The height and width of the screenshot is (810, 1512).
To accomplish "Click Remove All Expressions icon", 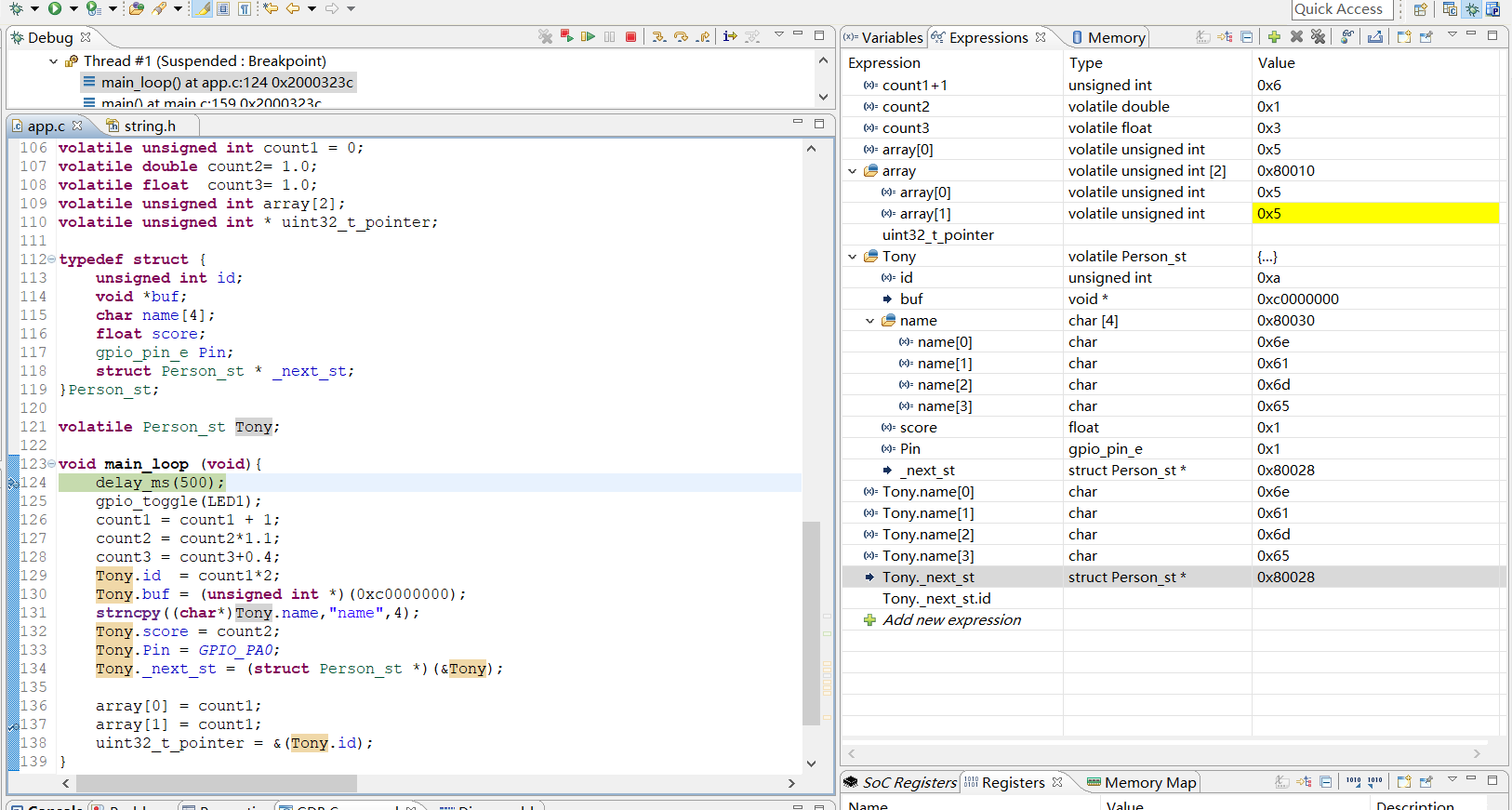I will click(x=1318, y=36).
